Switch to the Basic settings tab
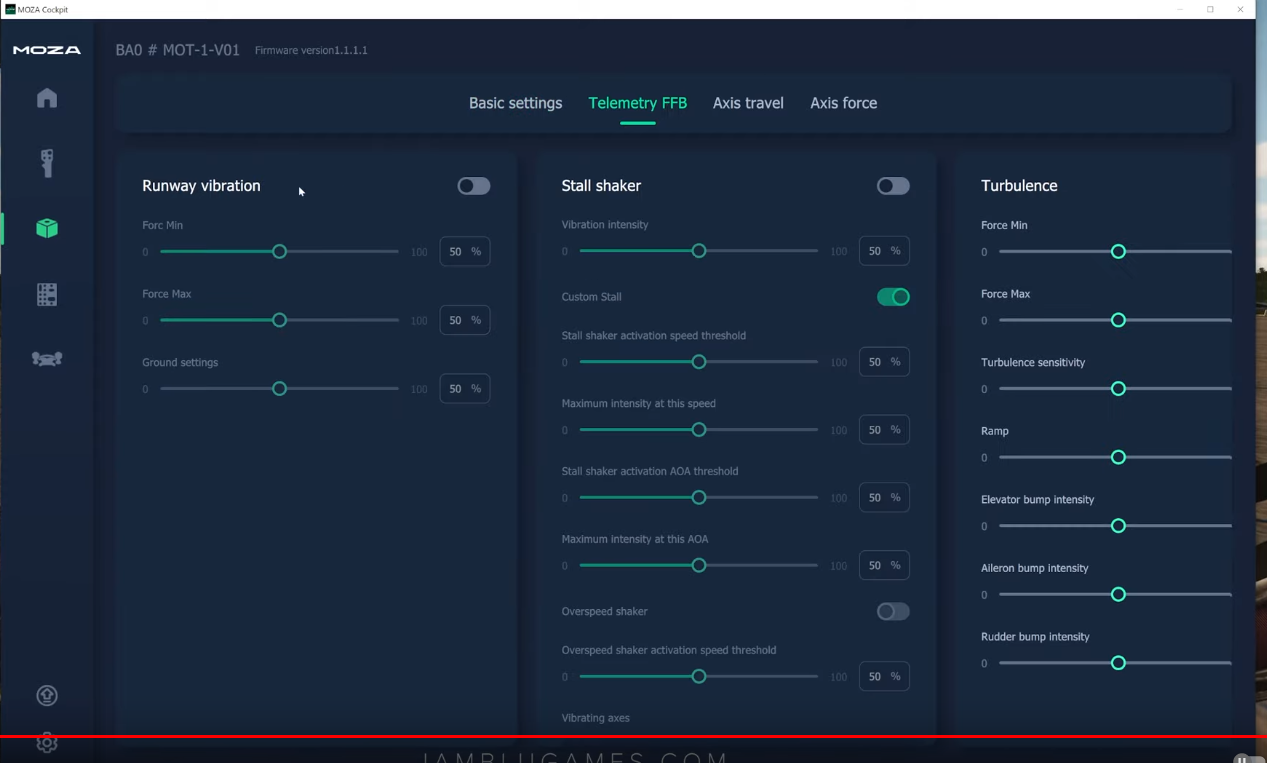Viewport: 1267px width, 763px height. 515,103
